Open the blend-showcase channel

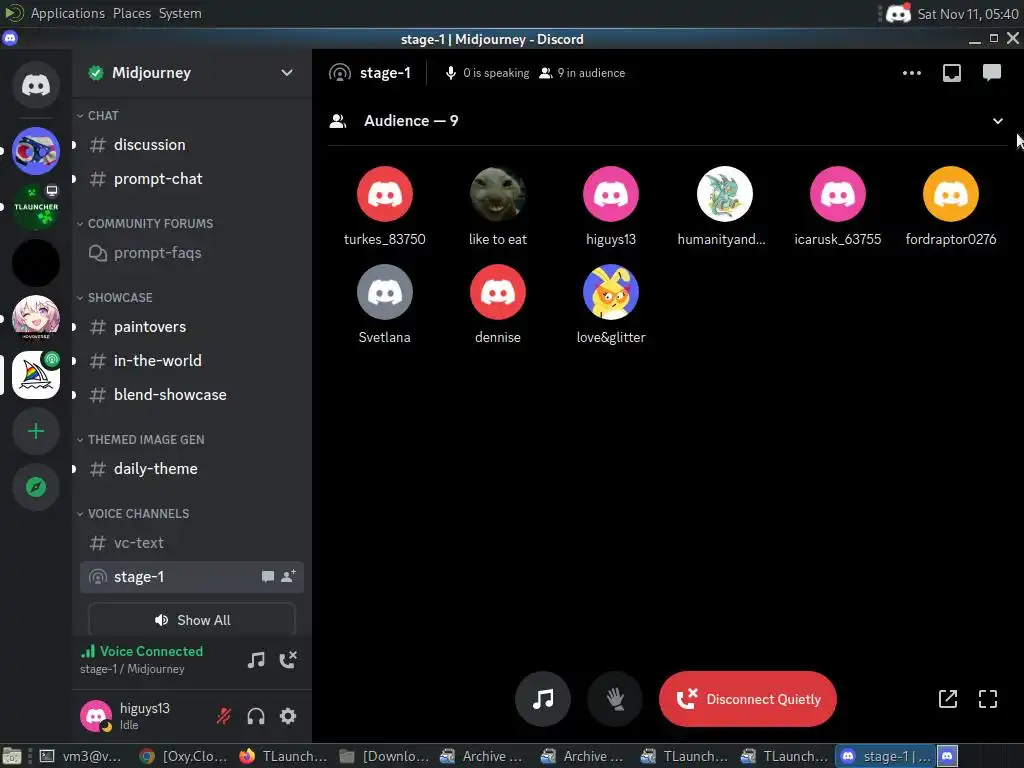click(191, 395)
